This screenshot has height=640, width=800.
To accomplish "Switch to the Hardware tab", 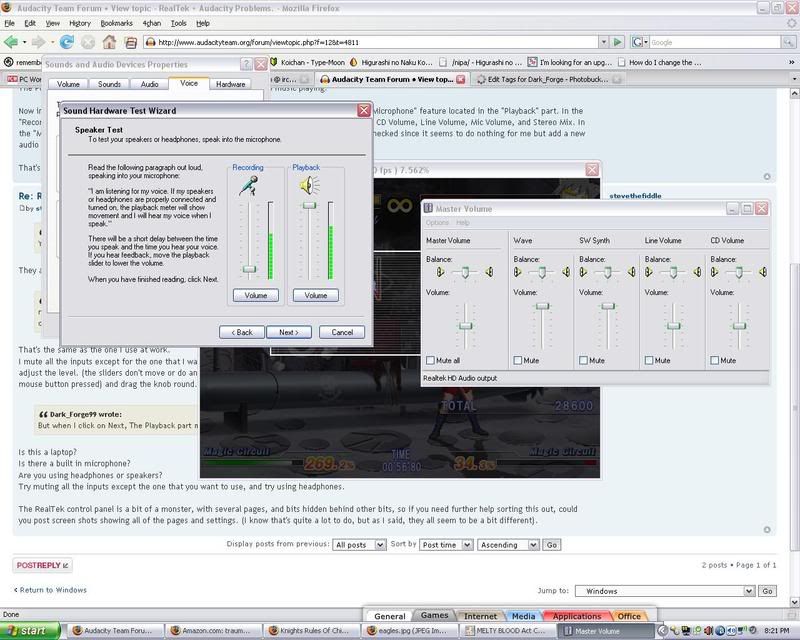I will [231, 85].
